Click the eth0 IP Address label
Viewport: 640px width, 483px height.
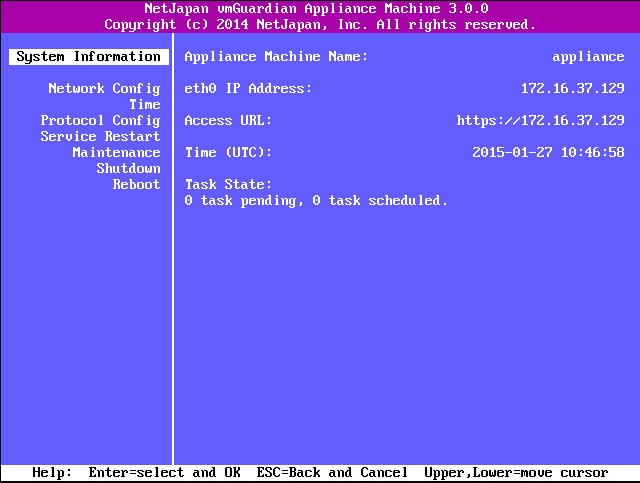pos(248,89)
